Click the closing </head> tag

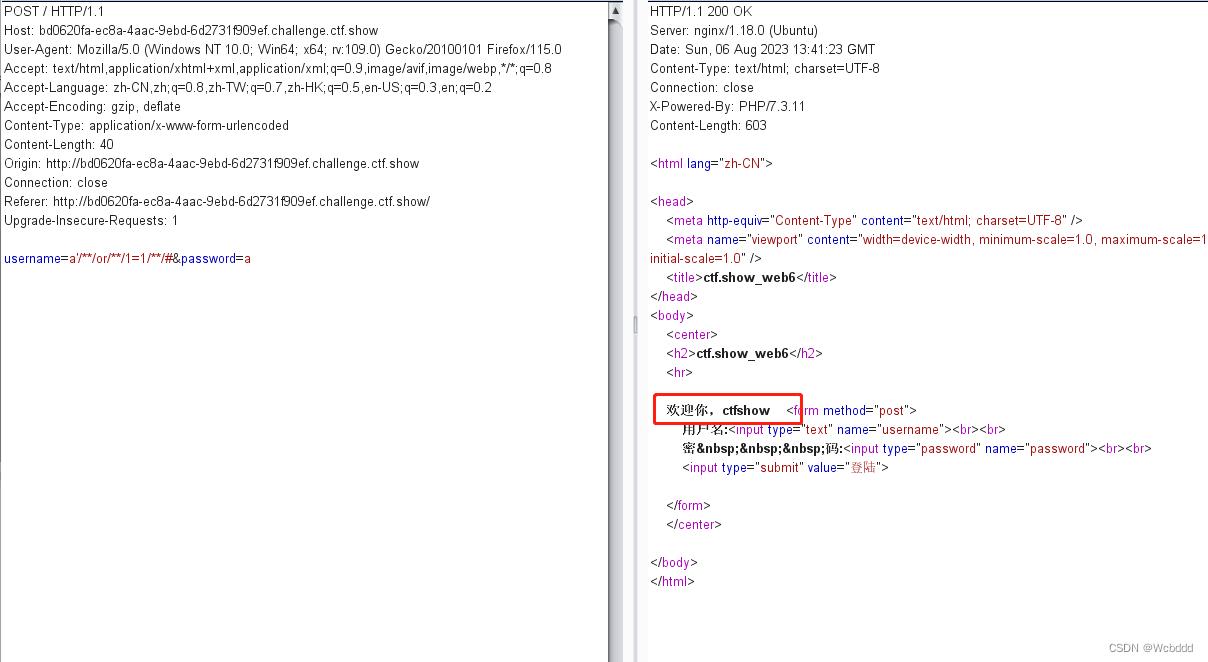tap(674, 296)
